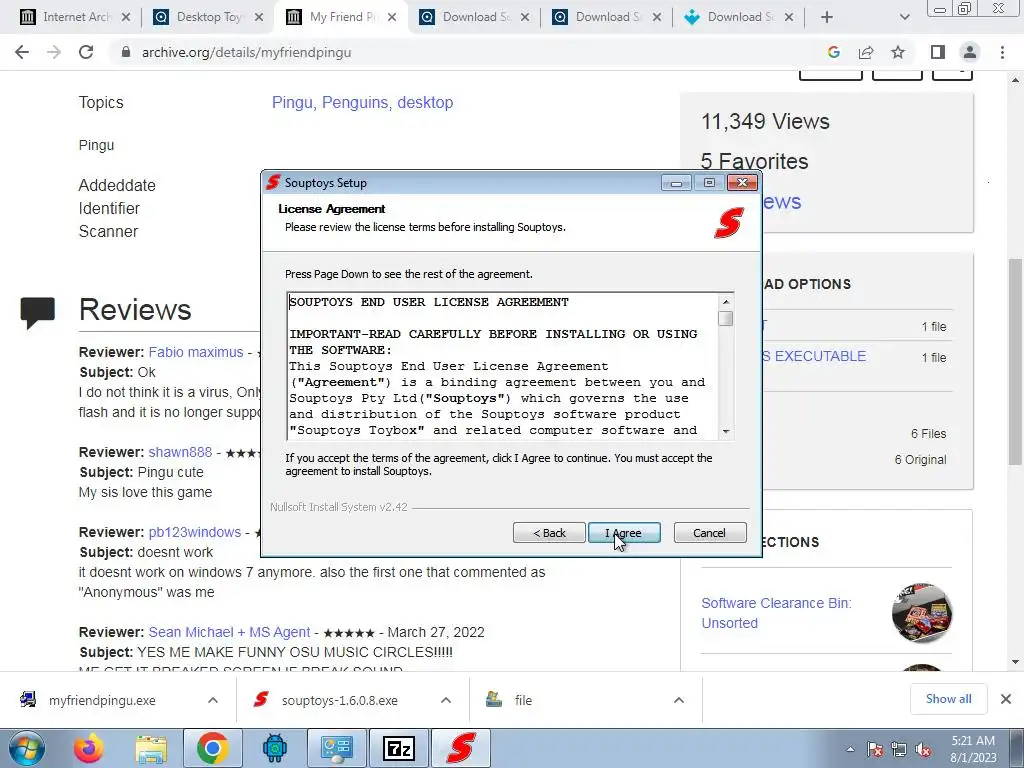Open Chrome three-dot menu
The height and width of the screenshot is (768, 1024).
tap(1002, 52)
